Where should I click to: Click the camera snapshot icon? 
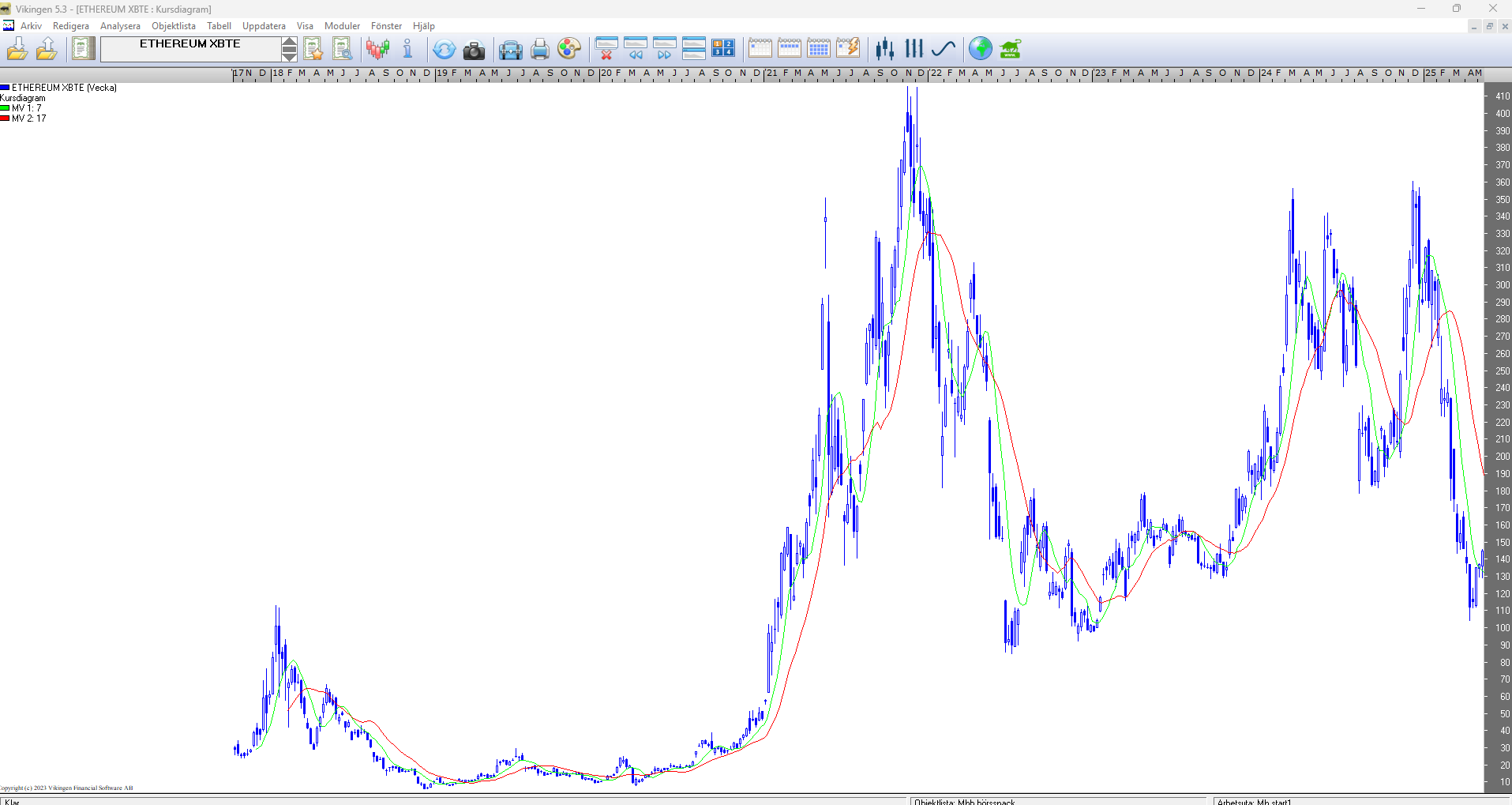pyautogui.click(x=474, y=51)
